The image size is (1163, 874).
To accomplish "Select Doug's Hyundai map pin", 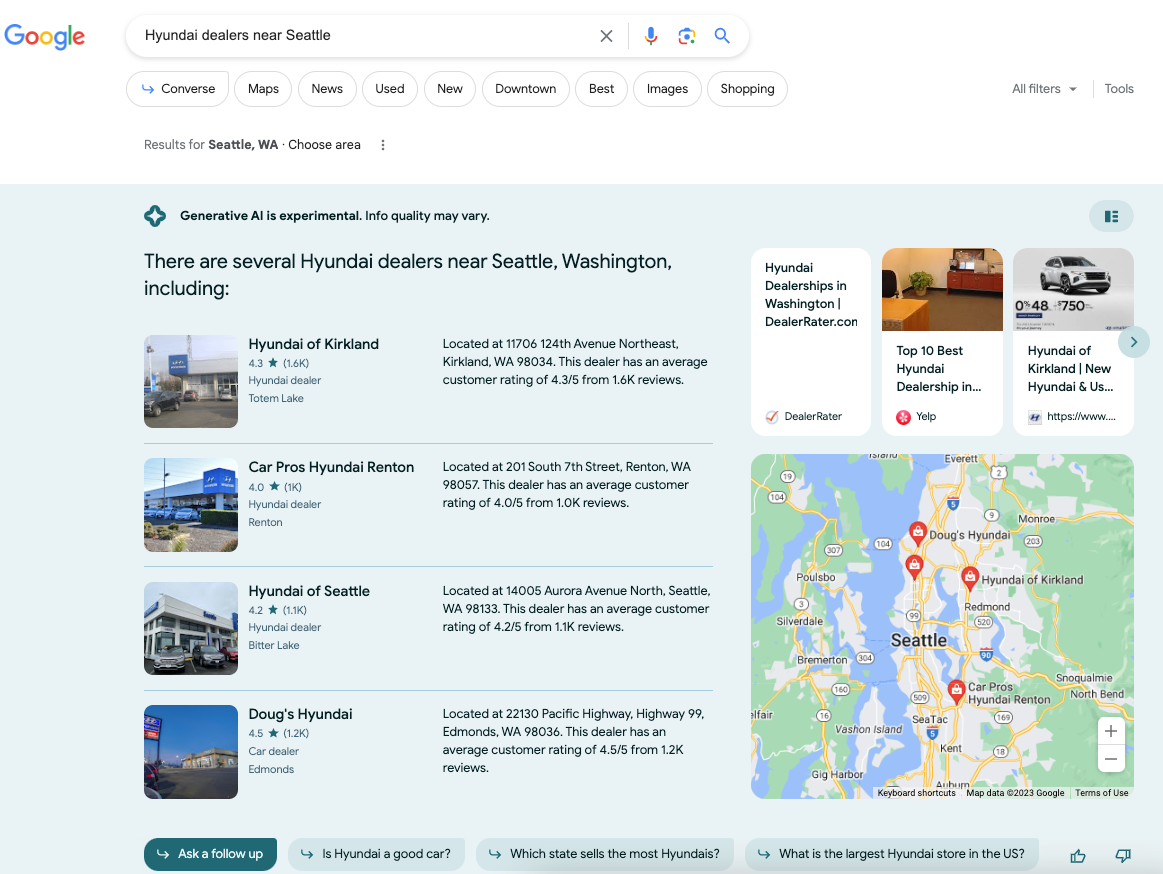I will (917, 532).
